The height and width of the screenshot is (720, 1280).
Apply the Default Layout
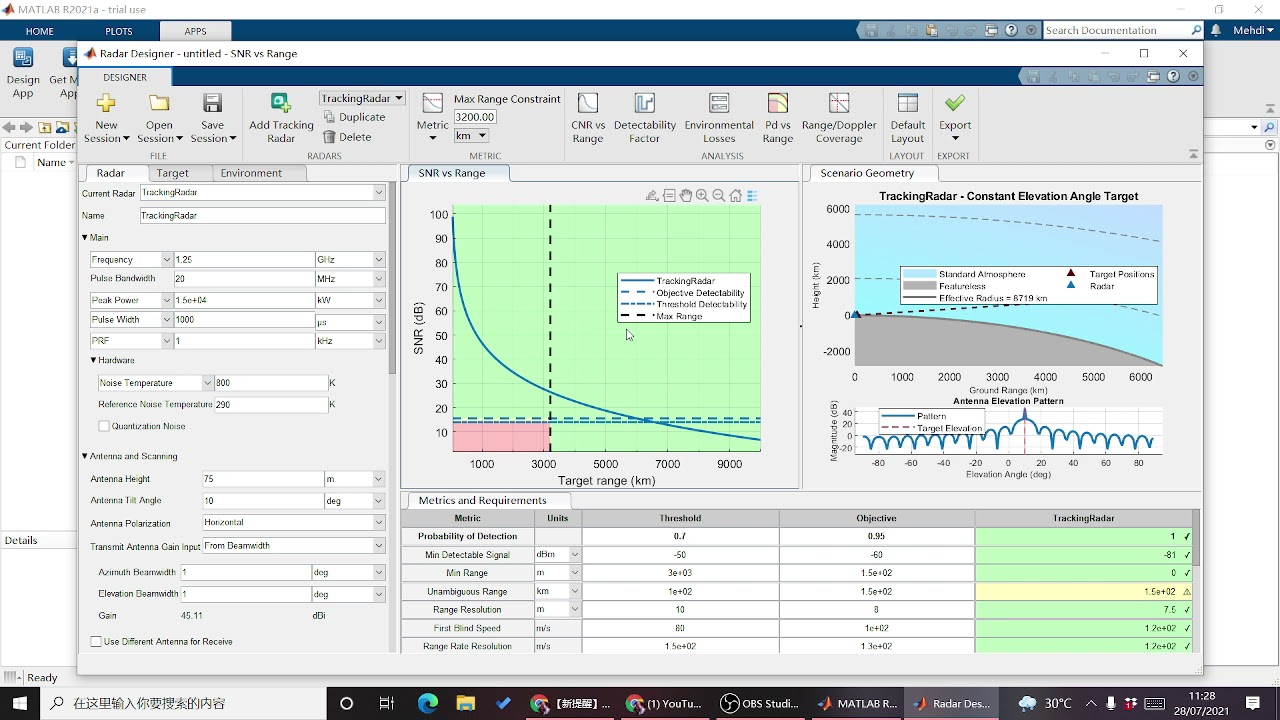click(907, 118)
